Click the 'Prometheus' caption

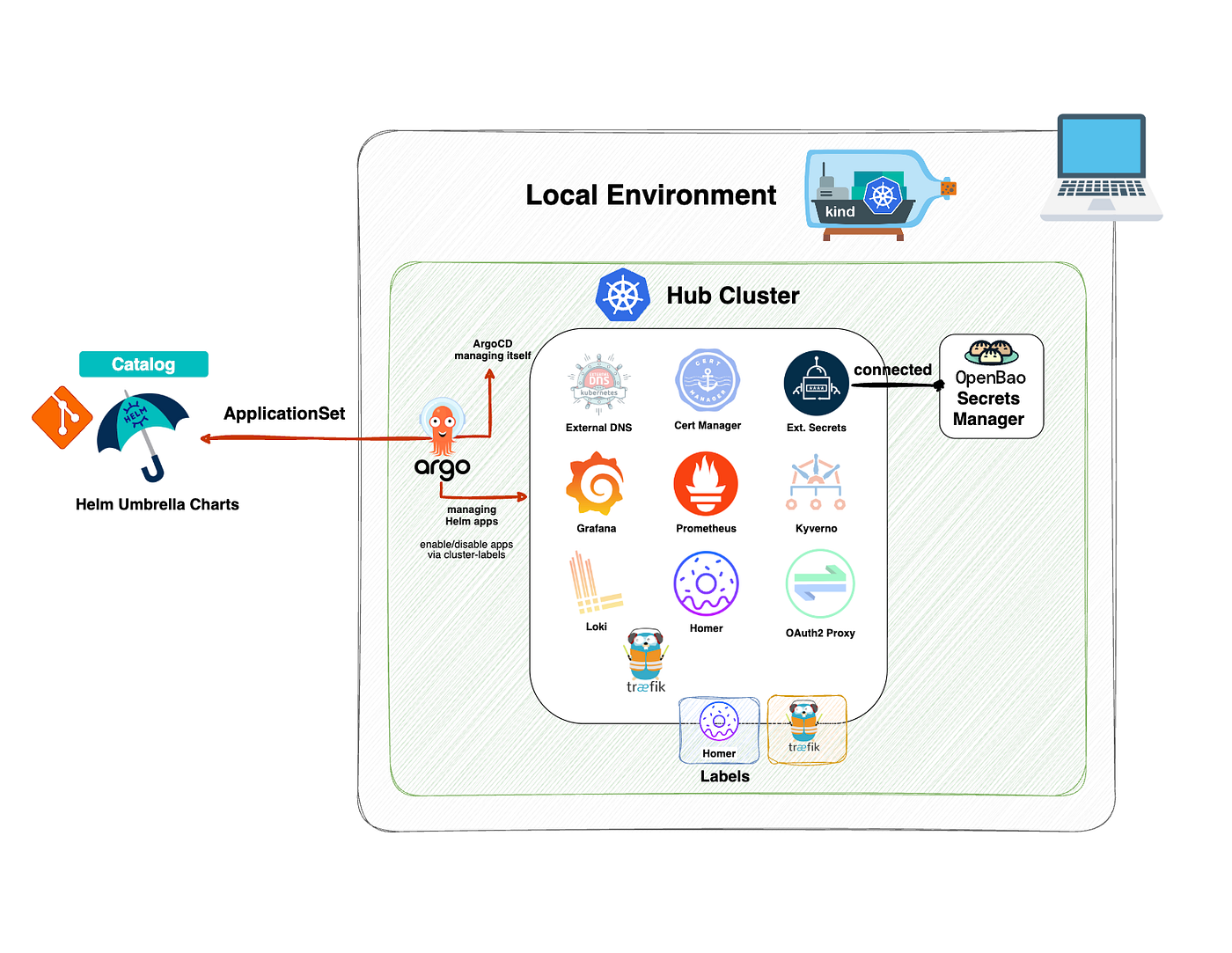706,529
